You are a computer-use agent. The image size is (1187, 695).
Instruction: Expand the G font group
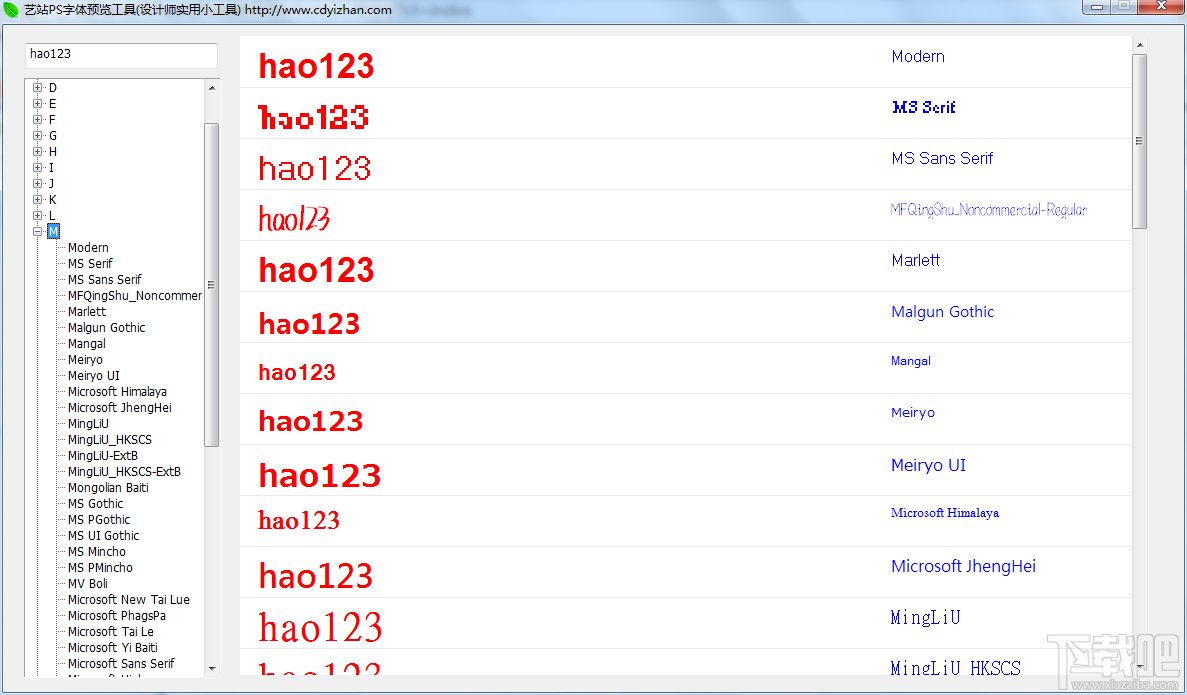[37, 136]
